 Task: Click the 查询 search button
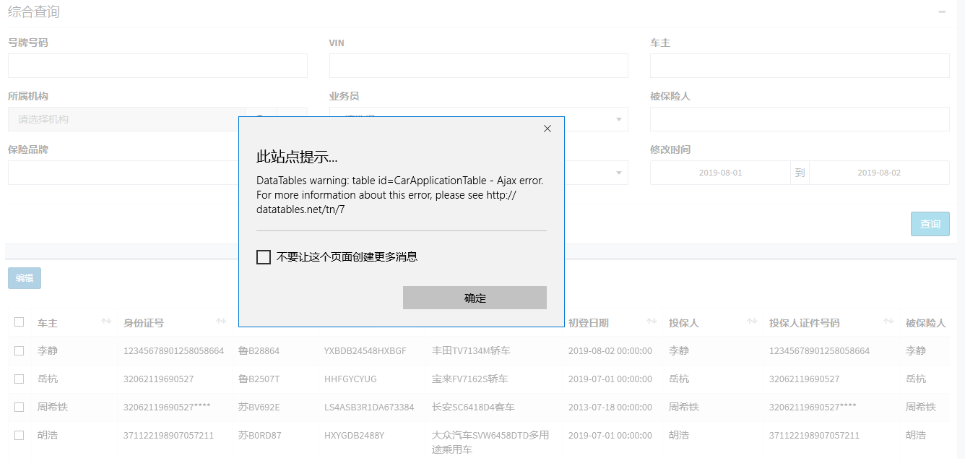point(930,224)
